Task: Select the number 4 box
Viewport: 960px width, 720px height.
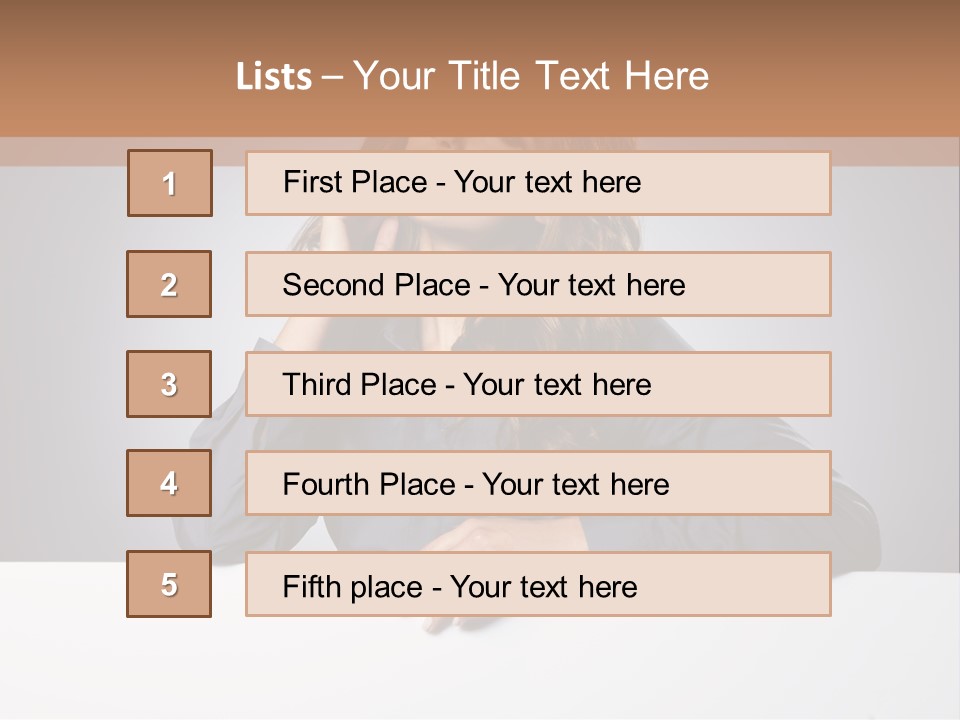Action: (169, 483)
